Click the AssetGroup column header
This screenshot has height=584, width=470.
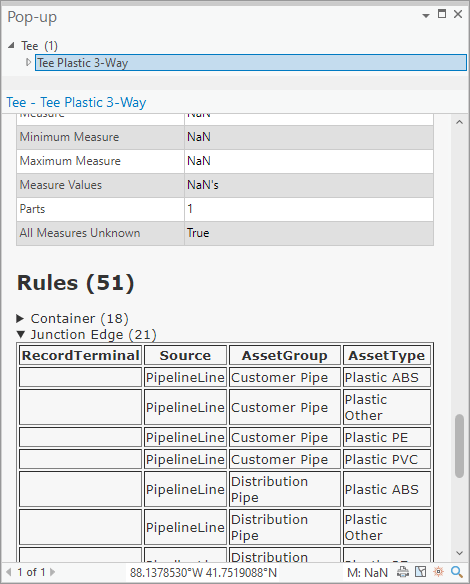[285, 355]
